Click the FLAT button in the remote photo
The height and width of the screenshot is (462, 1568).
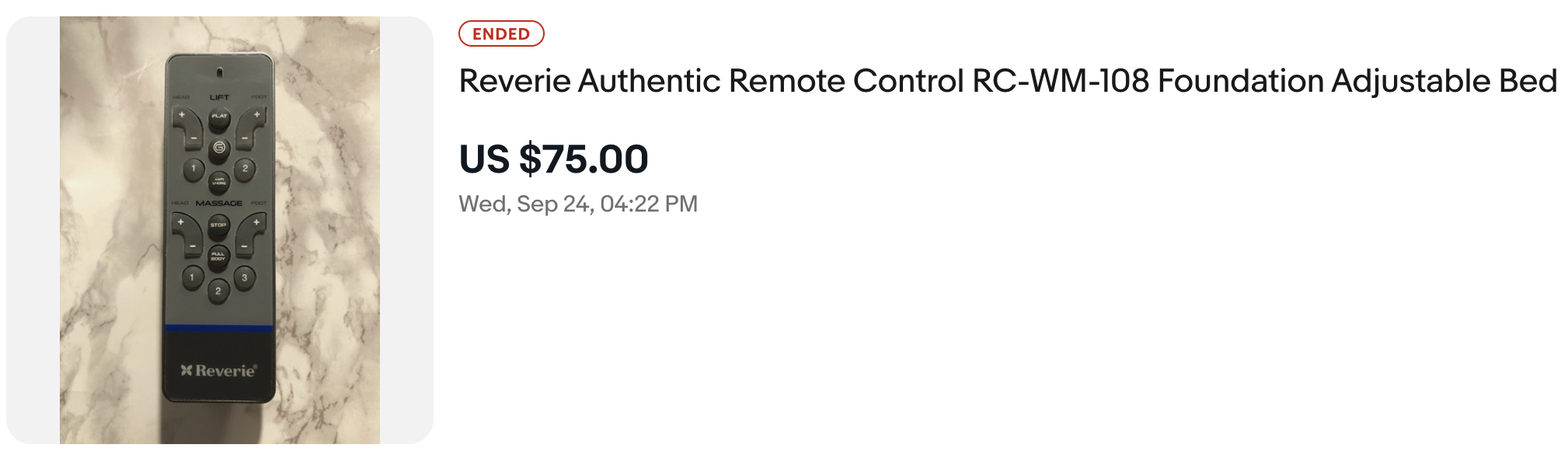(x=219, y=117)
